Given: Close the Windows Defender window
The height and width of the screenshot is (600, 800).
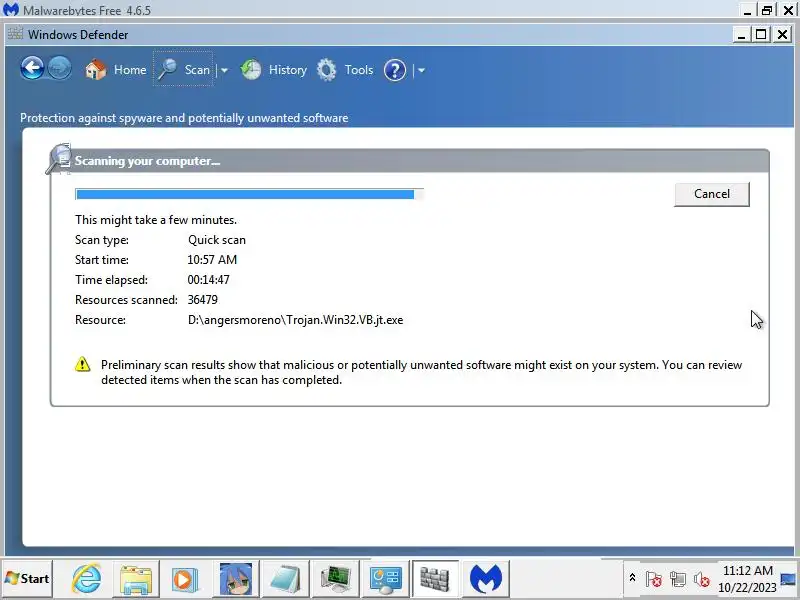Looking at the screenshot, I should 782,35.
